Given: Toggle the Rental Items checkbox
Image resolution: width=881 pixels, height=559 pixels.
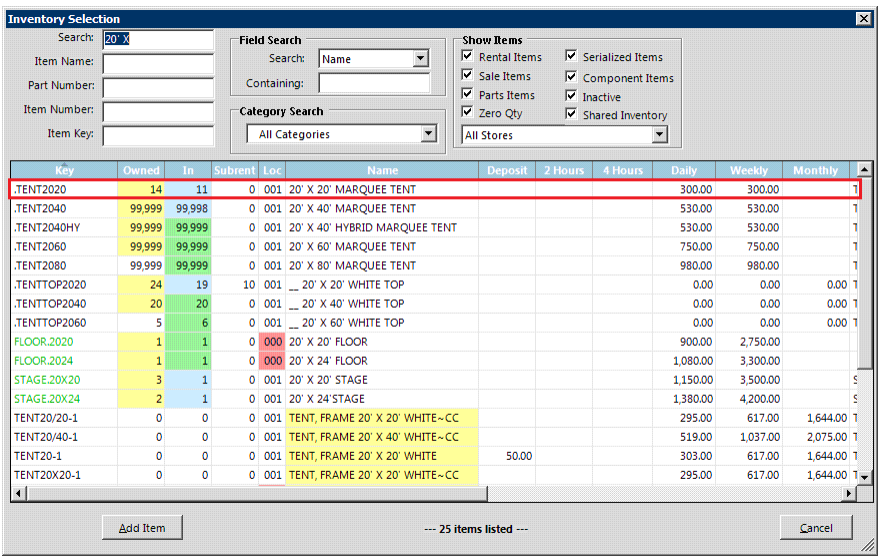Looking at the screenshot, I should click(468, 57).
